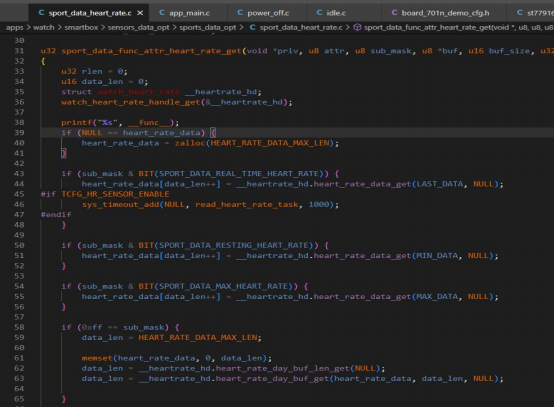Switch to the app_main.c tab
554x407 pixels.
click(188, 13)
